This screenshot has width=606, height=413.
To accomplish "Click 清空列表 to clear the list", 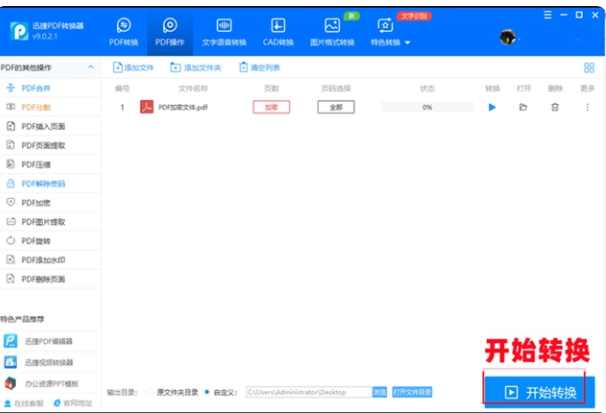I will (x=259, y=68).
